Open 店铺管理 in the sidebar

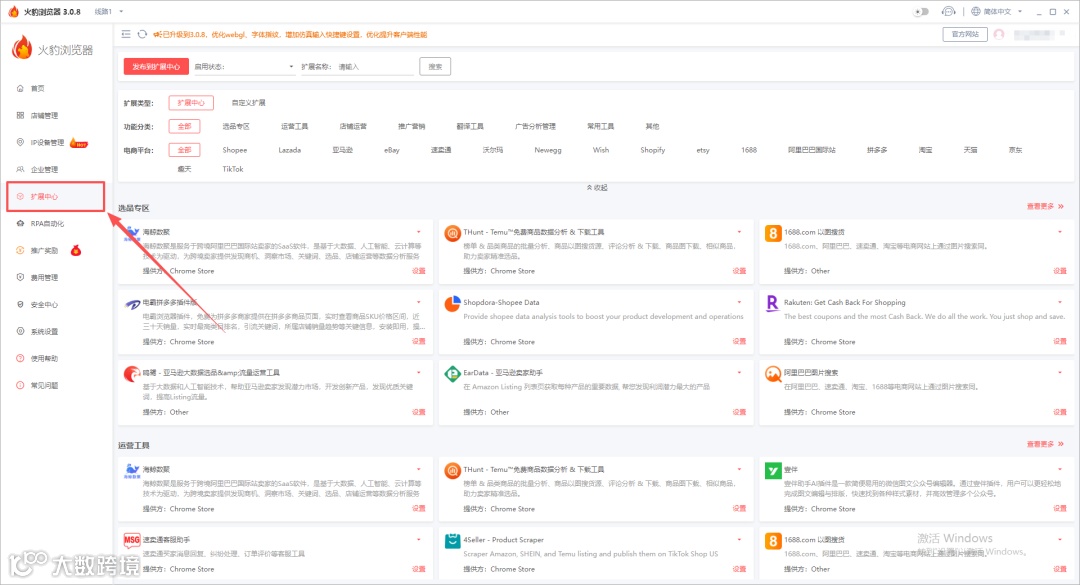[x=44, y=115]
